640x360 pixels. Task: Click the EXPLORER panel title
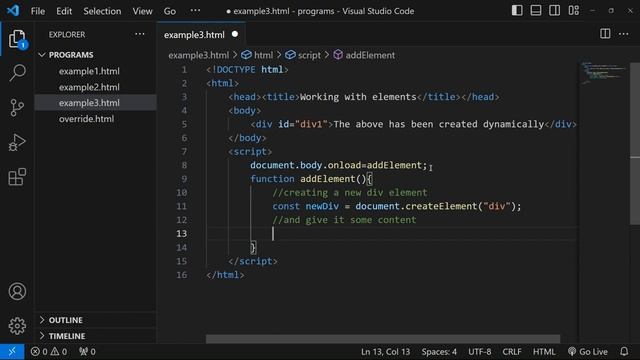67,35
